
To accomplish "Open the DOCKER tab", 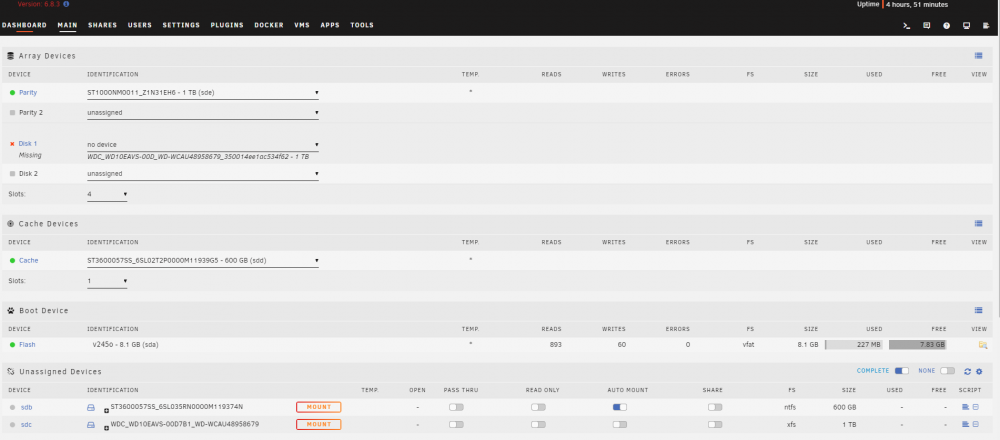I will (269, 26).
